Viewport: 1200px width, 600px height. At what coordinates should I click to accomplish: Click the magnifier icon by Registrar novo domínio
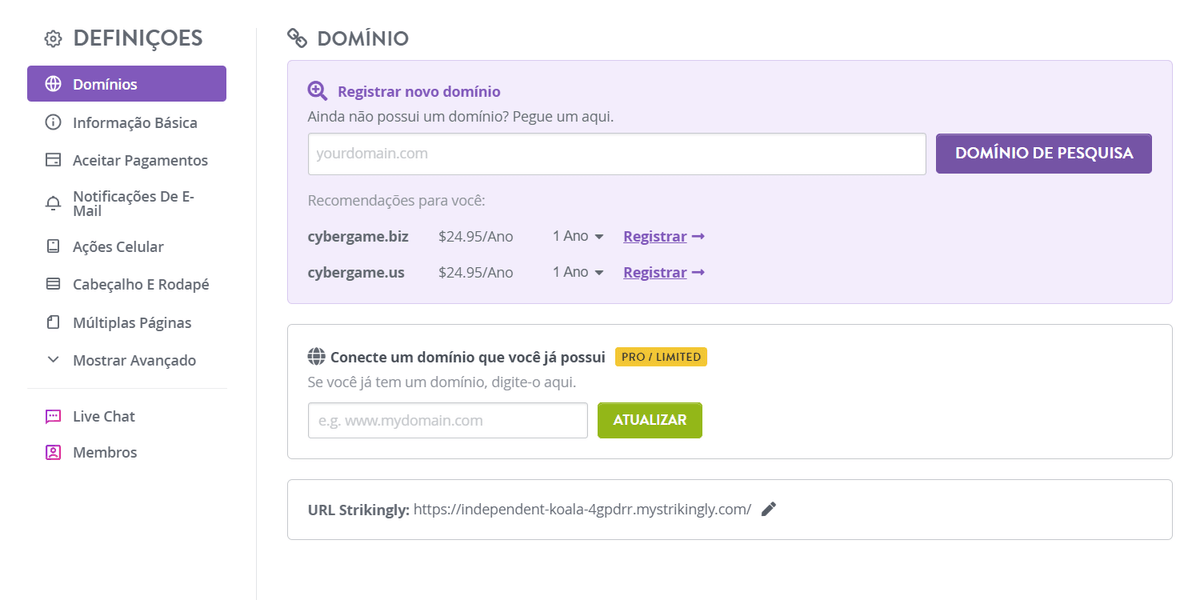coord(317,91)
